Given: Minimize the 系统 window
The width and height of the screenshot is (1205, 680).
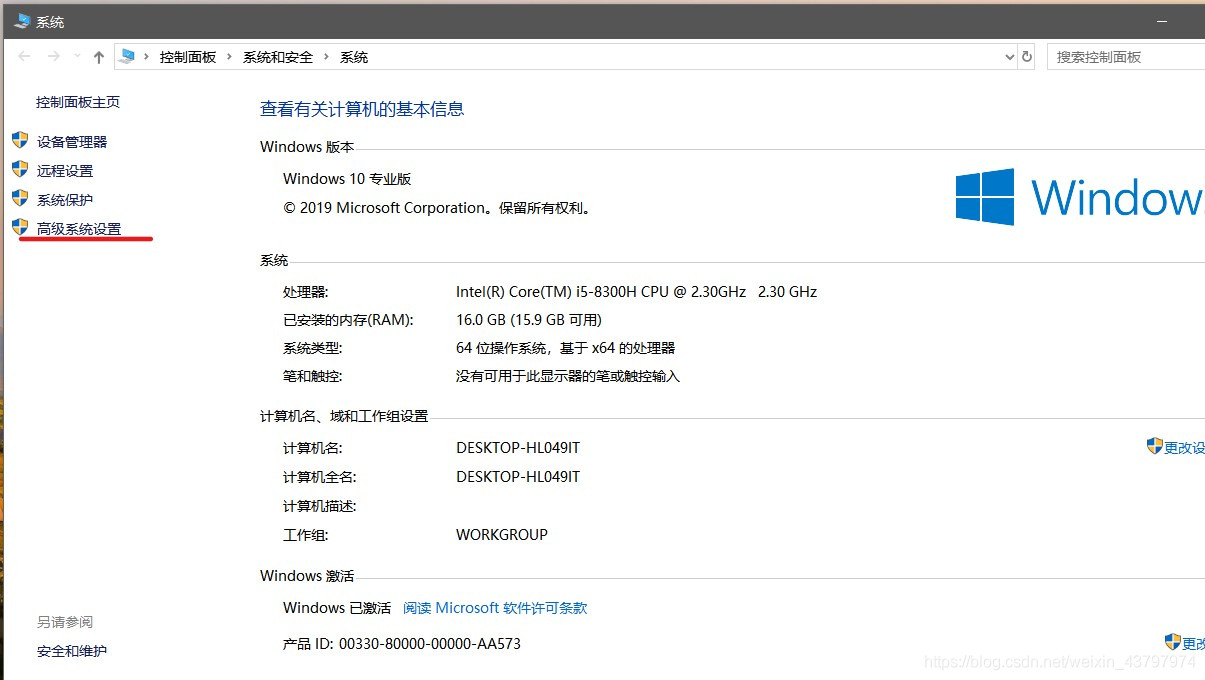Looking at the screenshot, I should point(1163,20).
